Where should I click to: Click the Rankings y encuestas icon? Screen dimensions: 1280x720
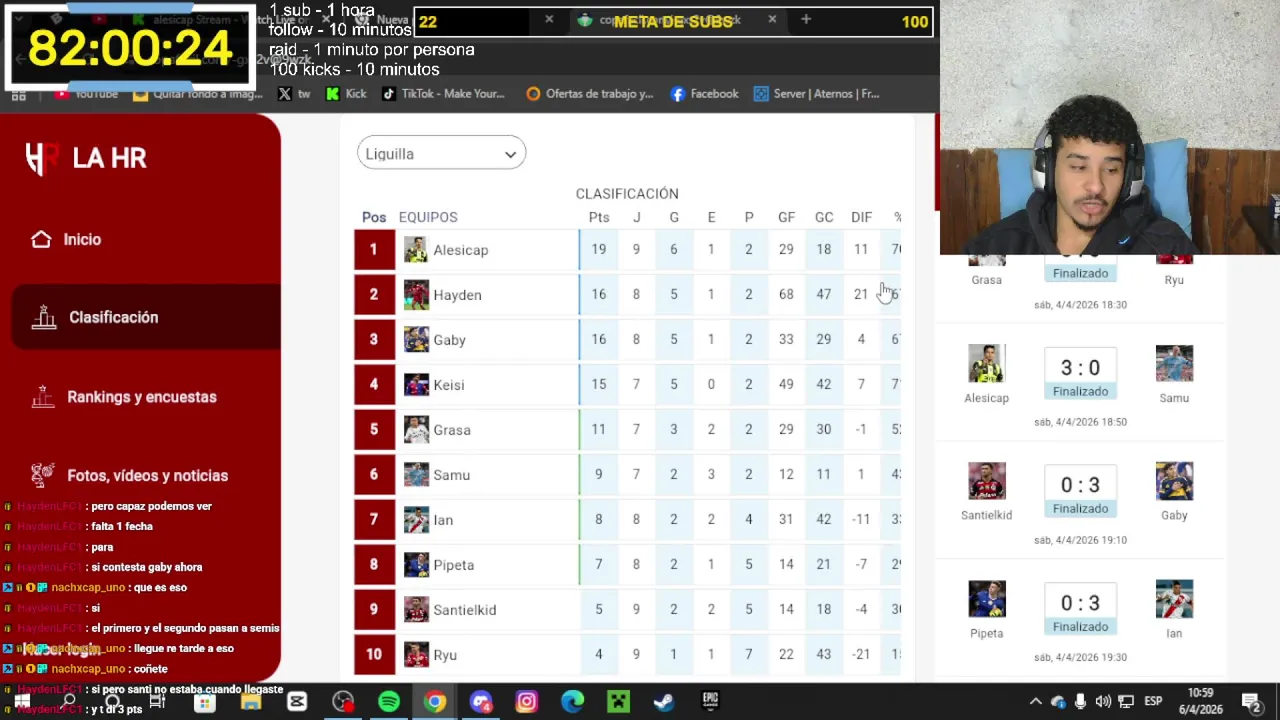pyautogui.click(x=42, y=397)
